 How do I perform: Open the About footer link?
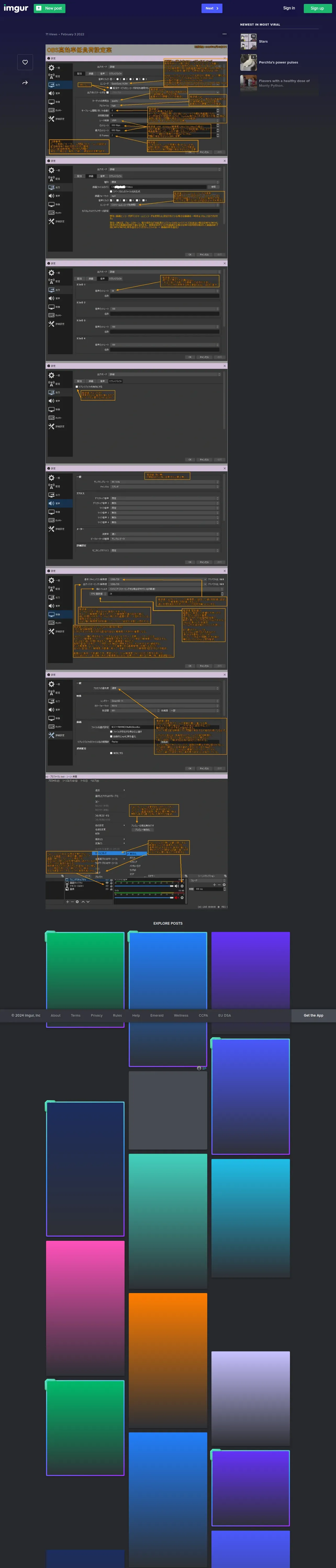[x=55, y=1015]
